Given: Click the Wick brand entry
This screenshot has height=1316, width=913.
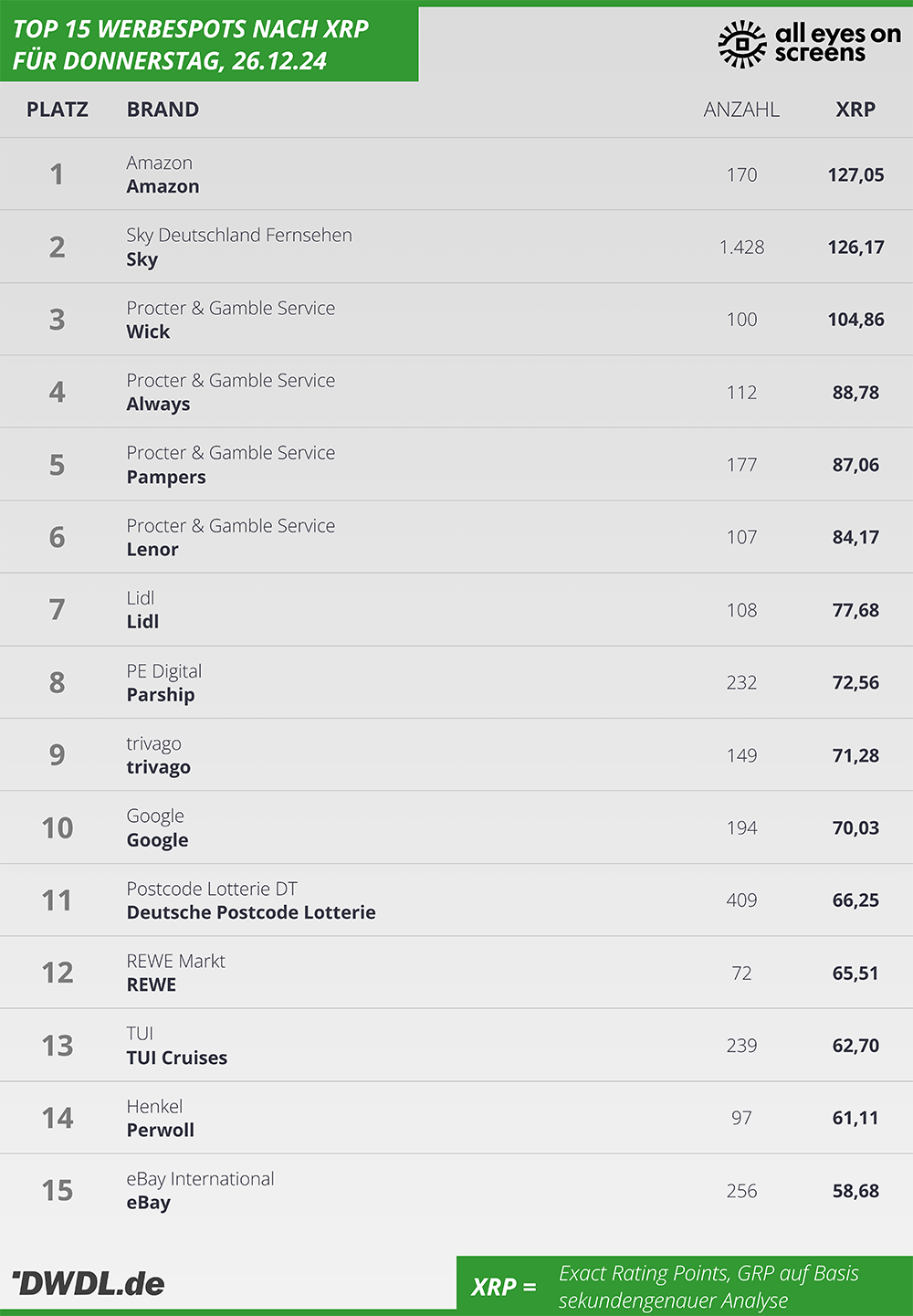Looking at the screenshot, I should pos(148,332).
